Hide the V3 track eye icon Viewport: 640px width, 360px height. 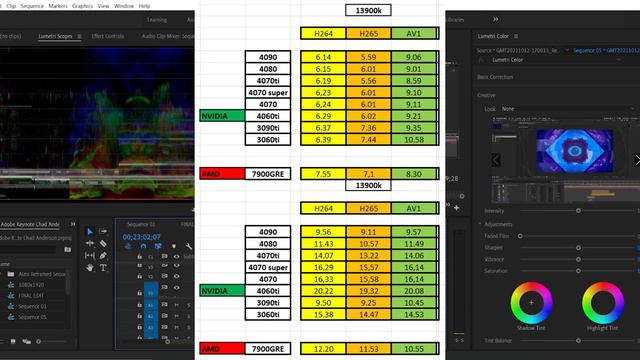pos(176,266)
